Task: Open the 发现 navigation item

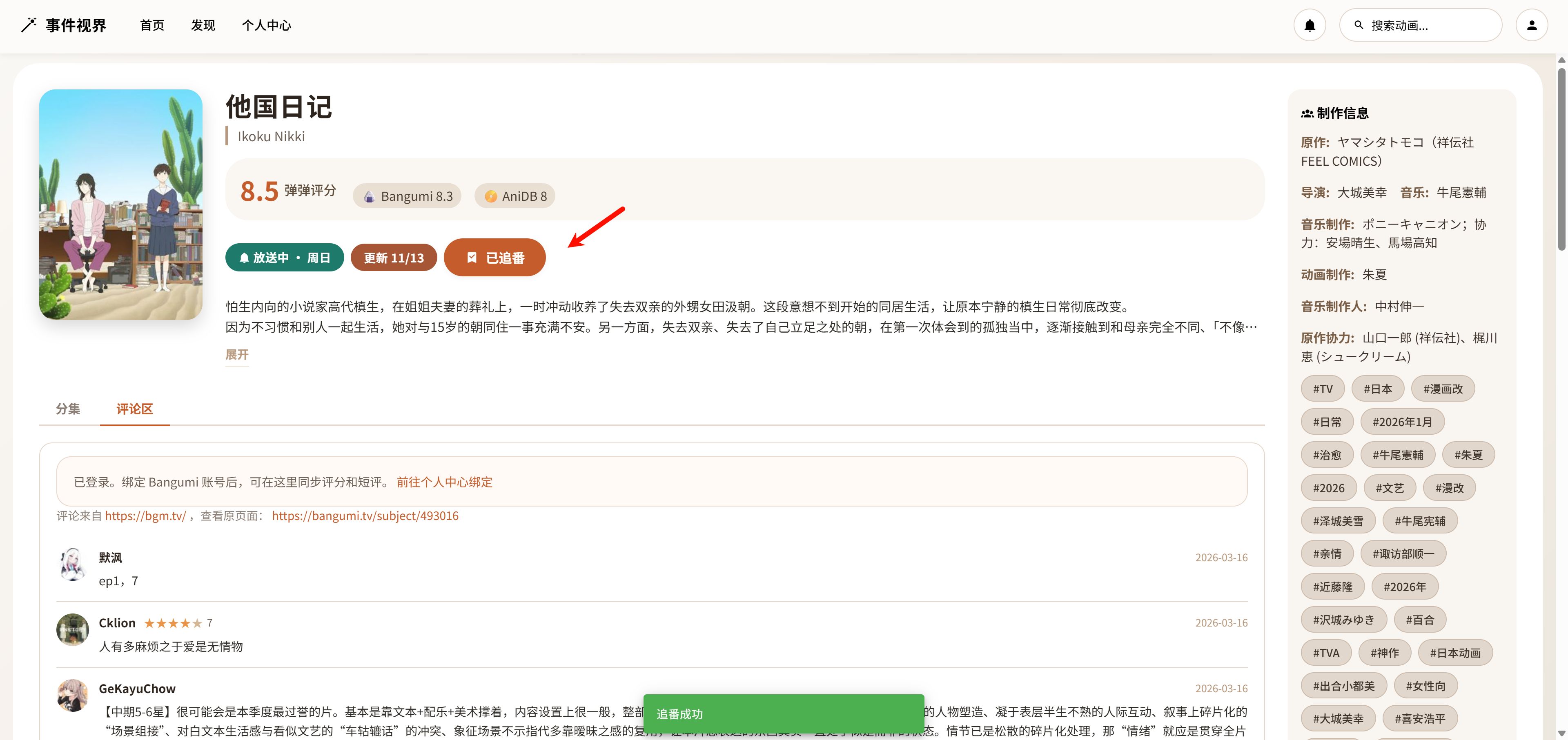Action: [203, 25]
